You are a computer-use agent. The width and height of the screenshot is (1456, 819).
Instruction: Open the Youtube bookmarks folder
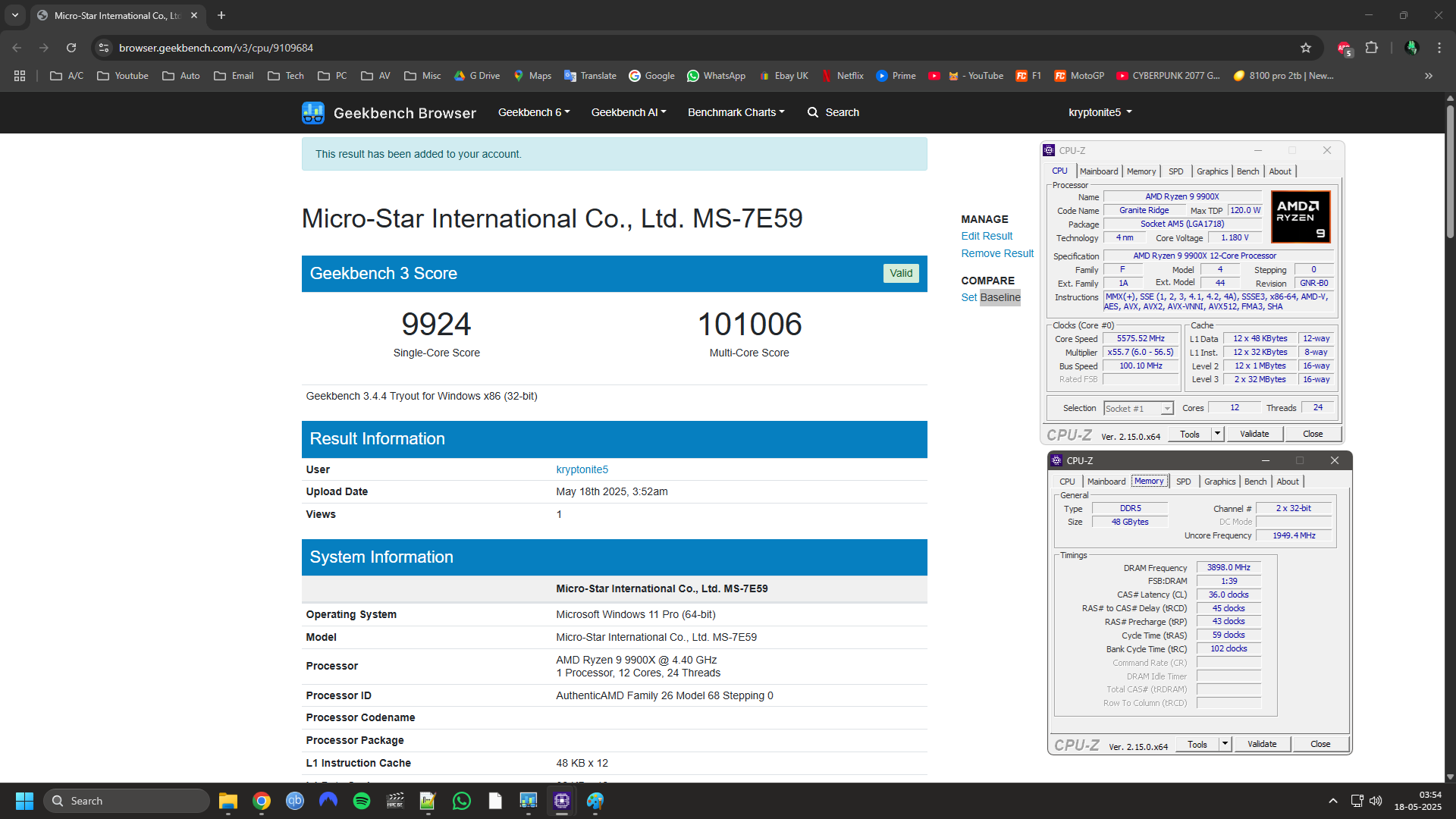123,76
